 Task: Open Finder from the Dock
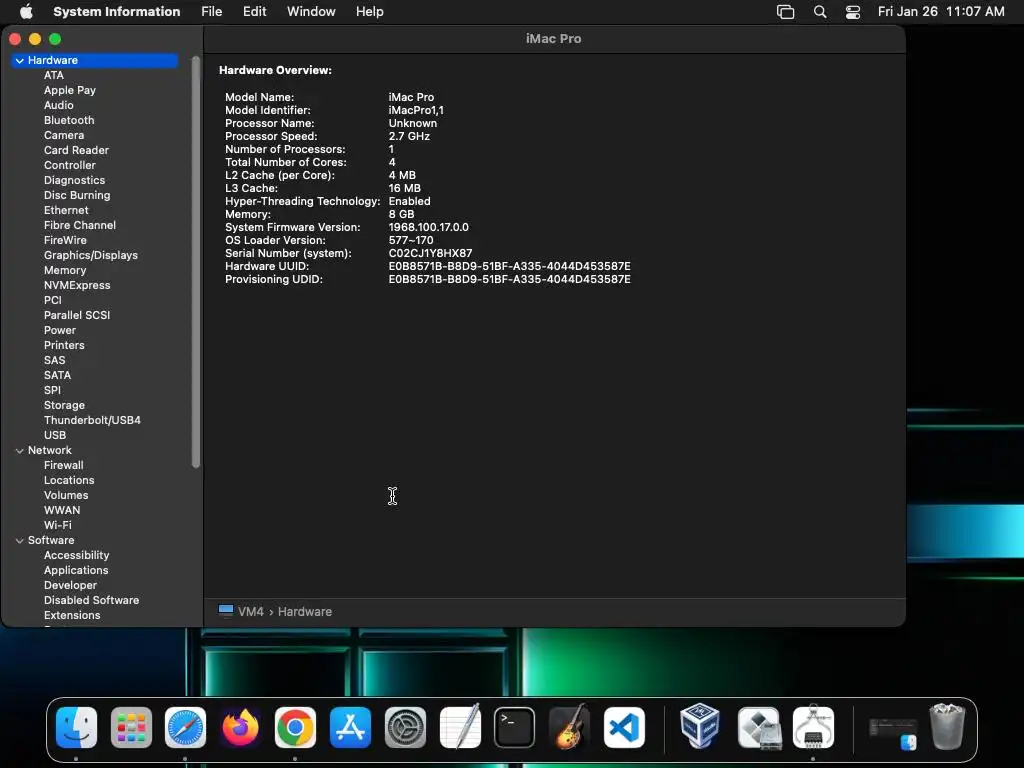[76, 727]
